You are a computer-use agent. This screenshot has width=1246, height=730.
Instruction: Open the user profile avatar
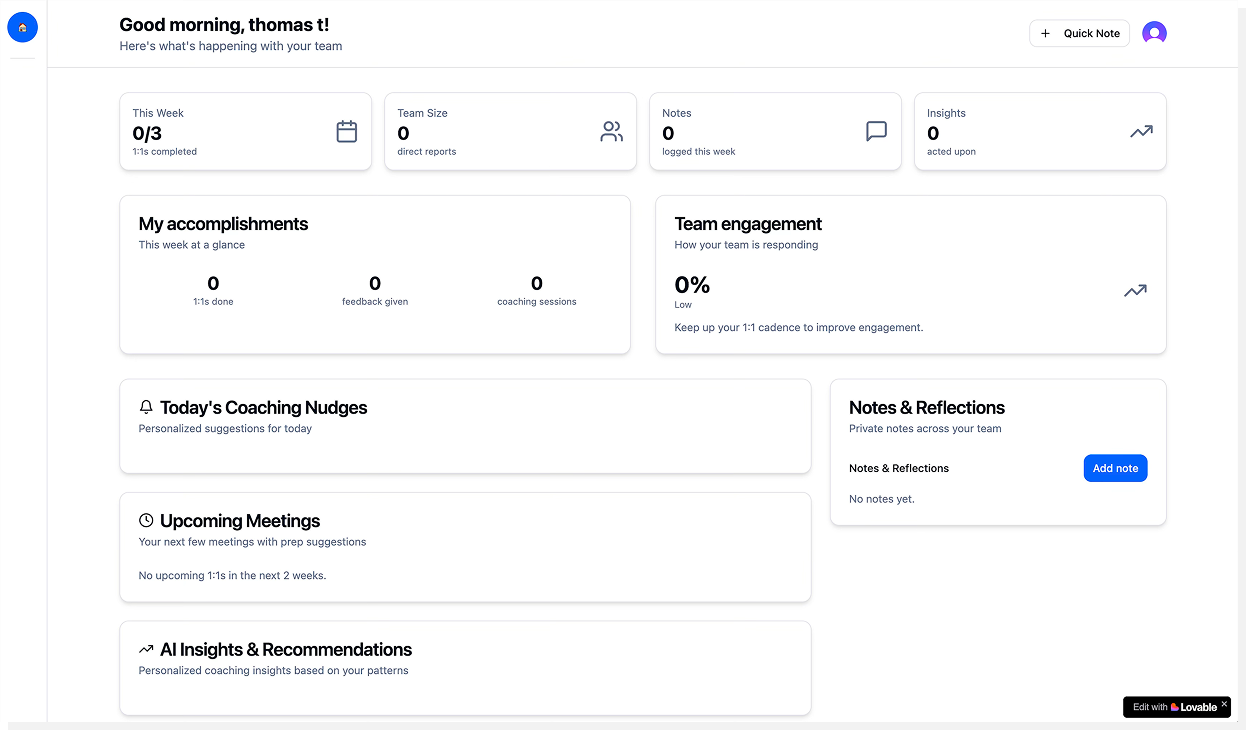[x=1154, y=33]
